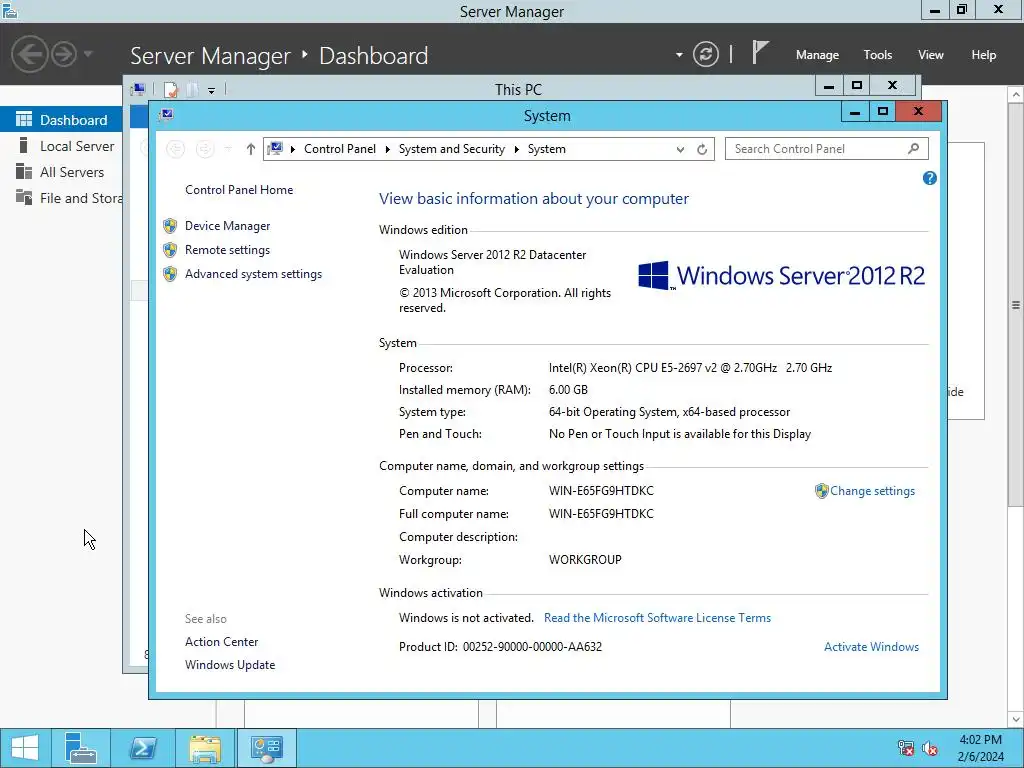Click the network status tray icon

[905, 748]
